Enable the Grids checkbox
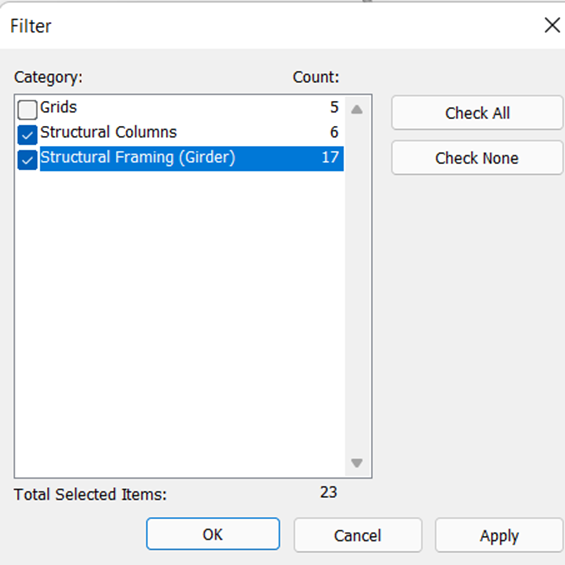Screen dimensions: 565x565 (27, 110)
